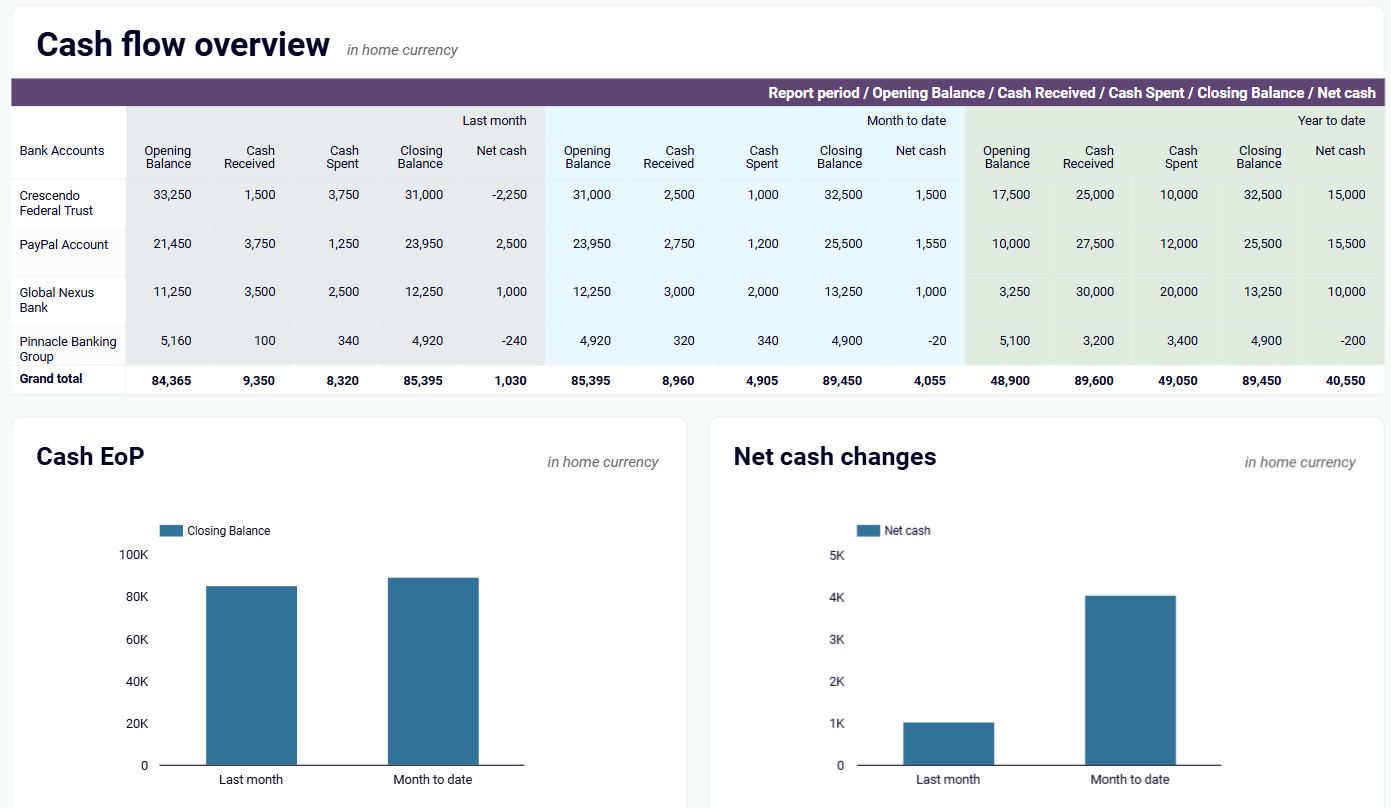Click the -20 Pinnacle net cash cell
The width and height of the screenshot is (1391, 808).
pyautogui.click(x=937, y=341)
